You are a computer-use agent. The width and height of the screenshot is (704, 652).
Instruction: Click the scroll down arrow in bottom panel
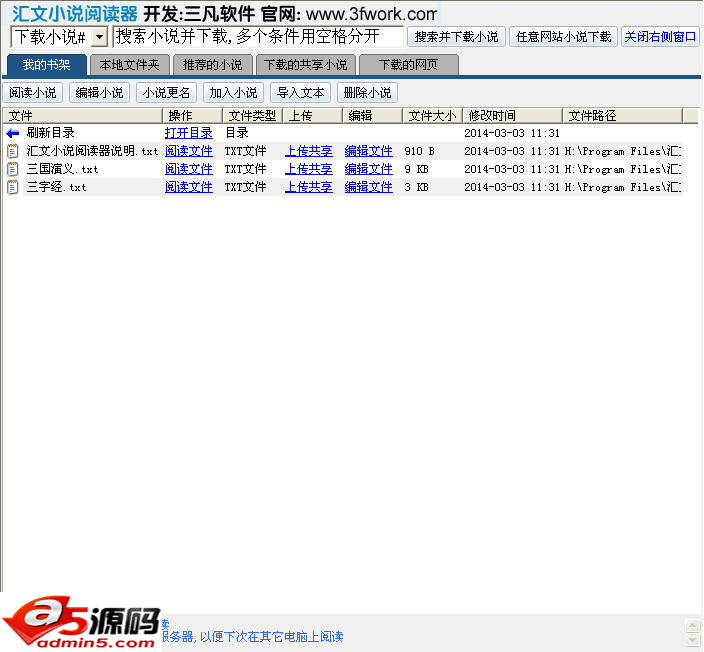click(693, 639)
